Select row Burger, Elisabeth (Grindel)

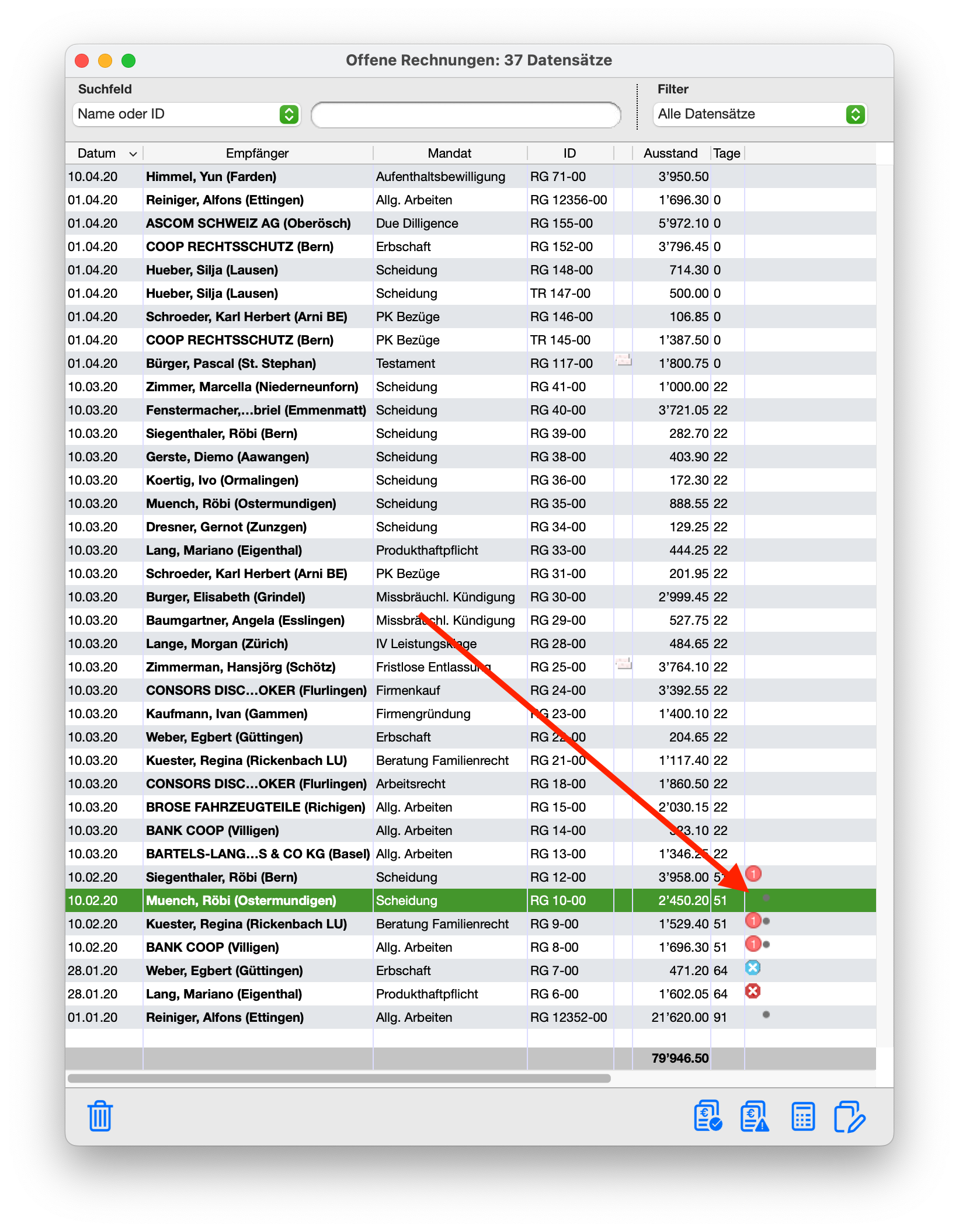(471, 597)
